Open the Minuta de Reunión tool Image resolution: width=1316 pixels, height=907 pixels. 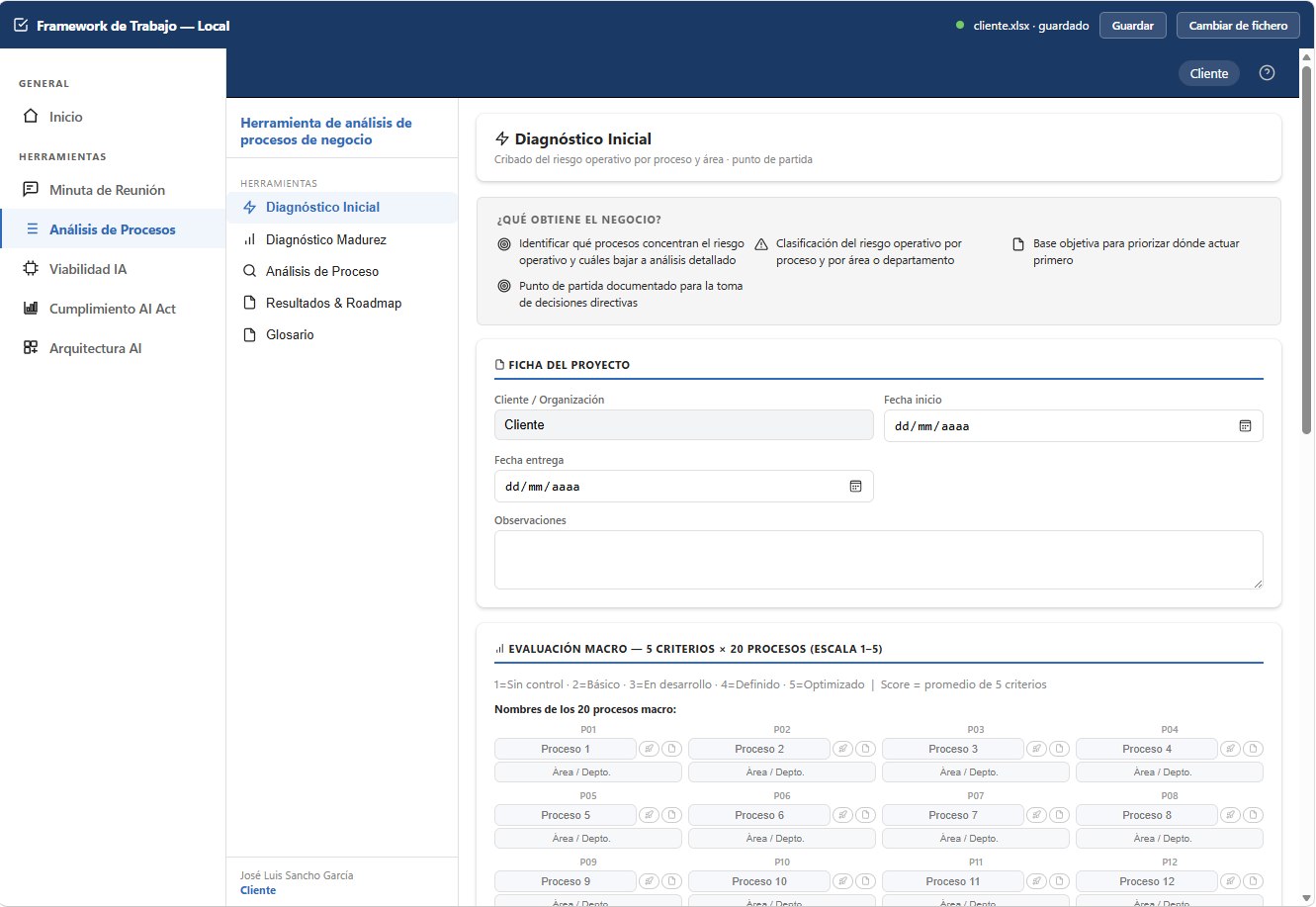(113, 190)
